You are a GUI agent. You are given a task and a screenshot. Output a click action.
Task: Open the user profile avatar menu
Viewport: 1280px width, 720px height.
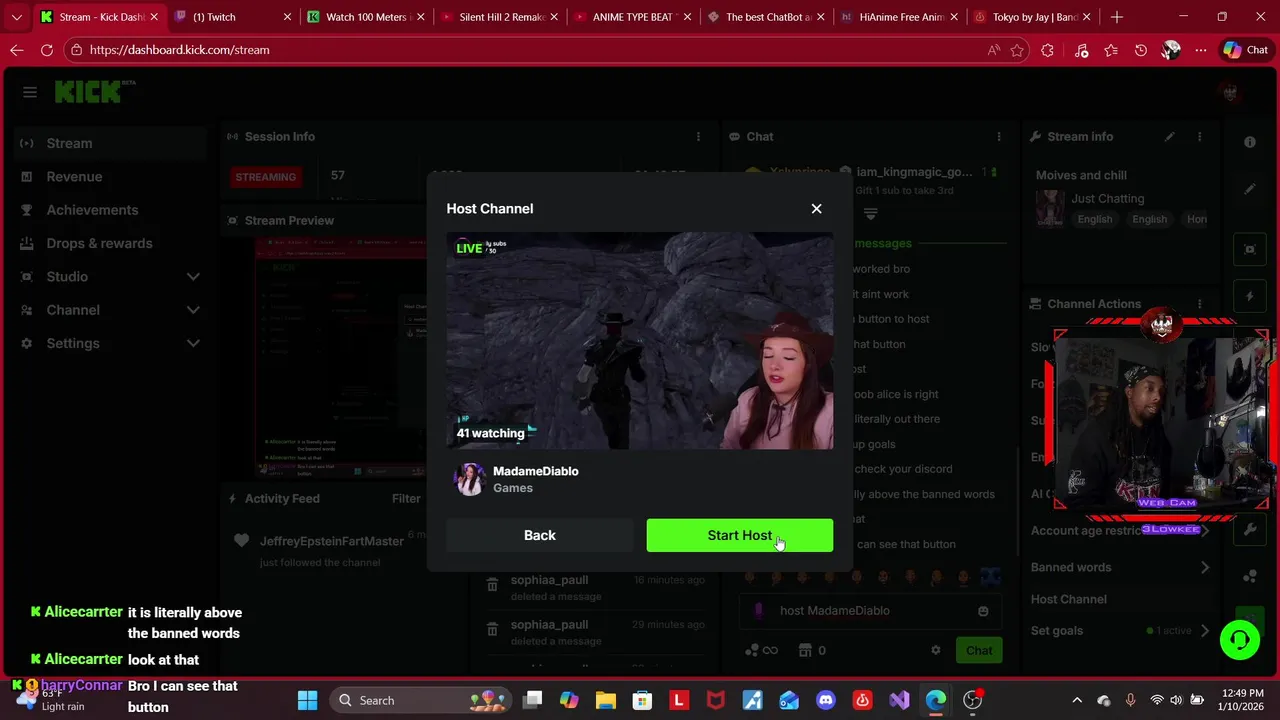[1230, 92]
